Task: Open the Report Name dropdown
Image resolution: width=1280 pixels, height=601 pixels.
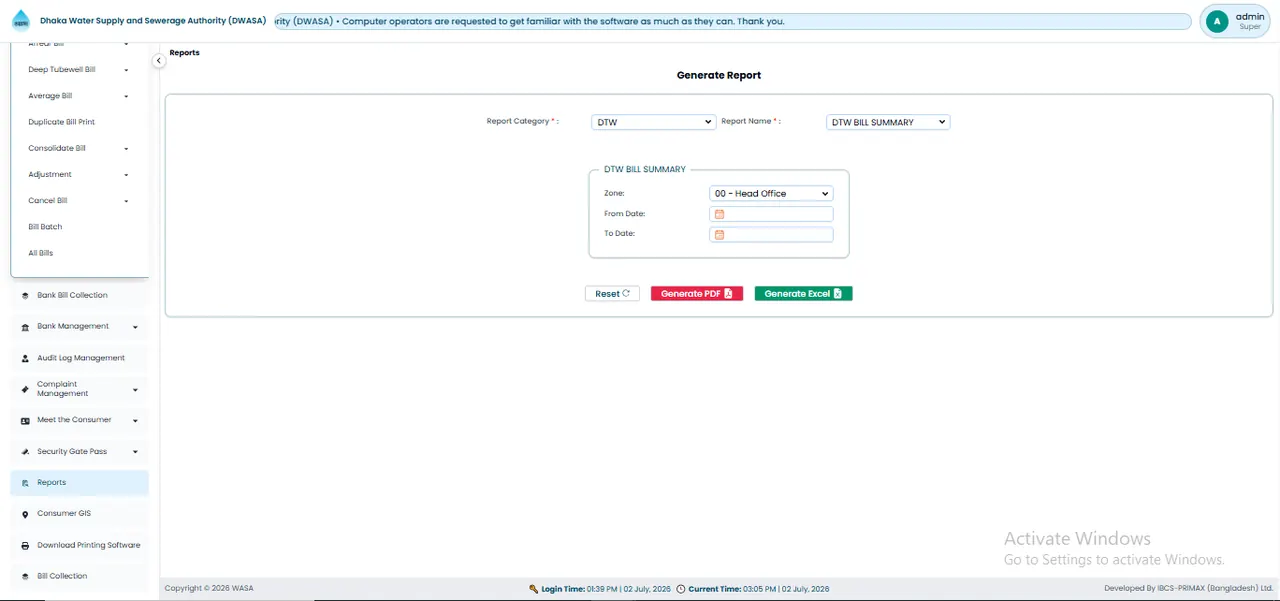Action: coord(888,122)
